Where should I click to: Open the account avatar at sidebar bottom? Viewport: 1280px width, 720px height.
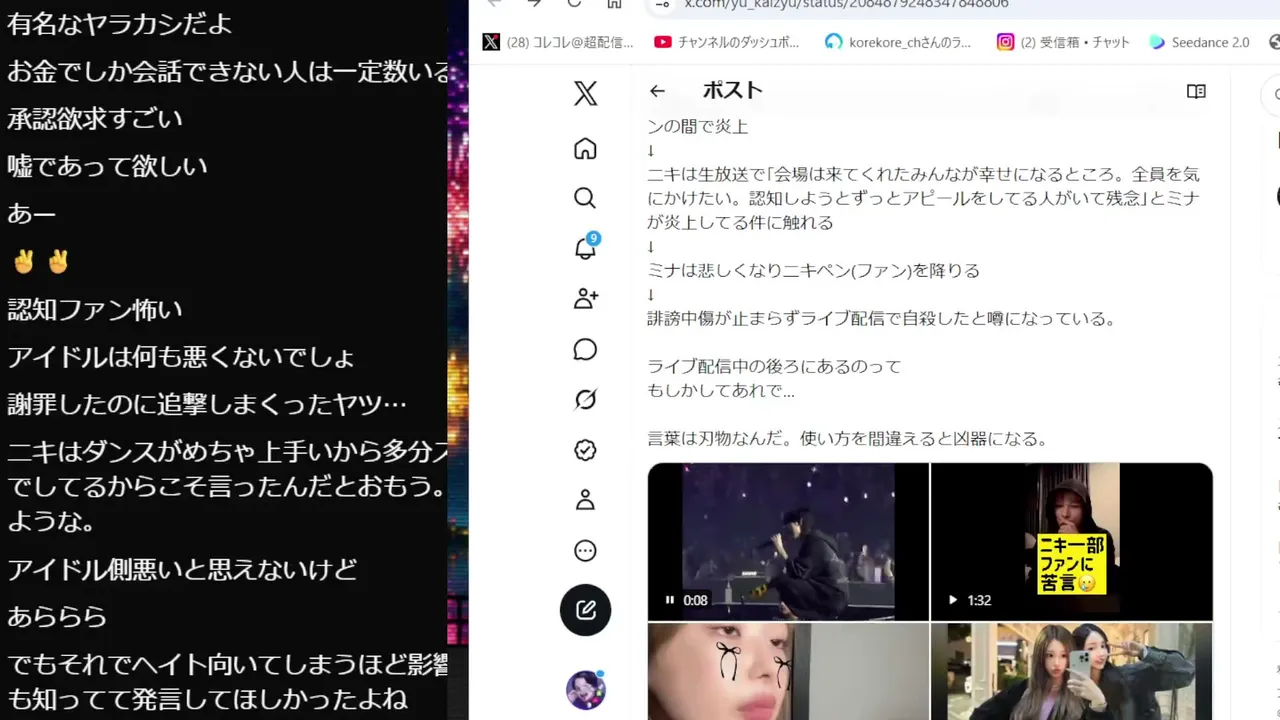586,690
